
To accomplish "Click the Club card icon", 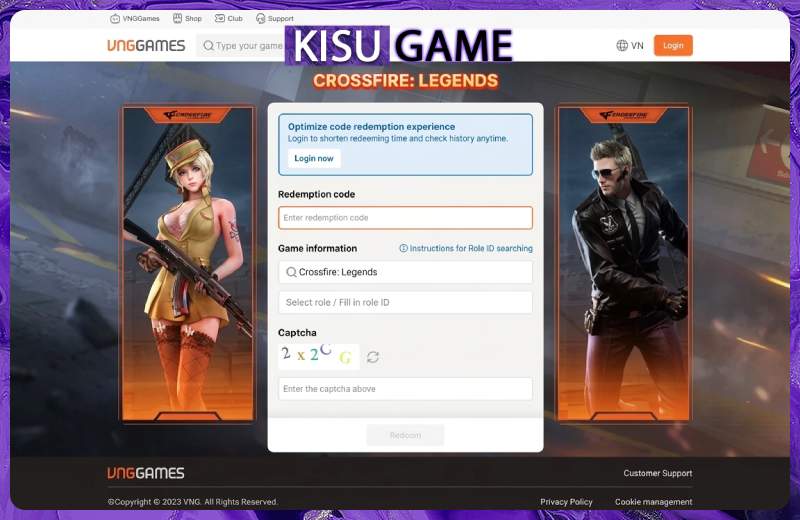I will [219, 18].
